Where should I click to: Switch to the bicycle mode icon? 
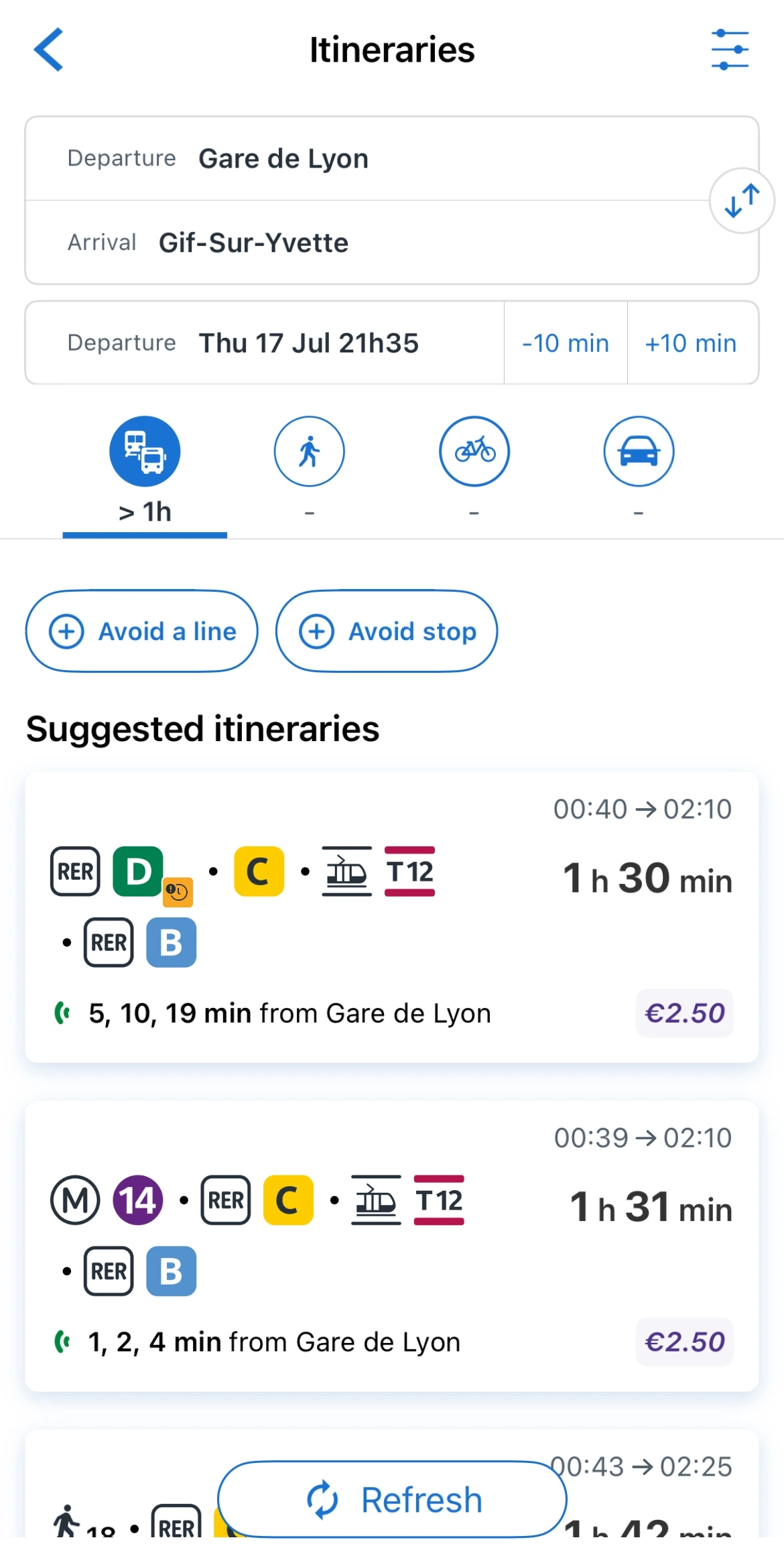click(474, 451)
